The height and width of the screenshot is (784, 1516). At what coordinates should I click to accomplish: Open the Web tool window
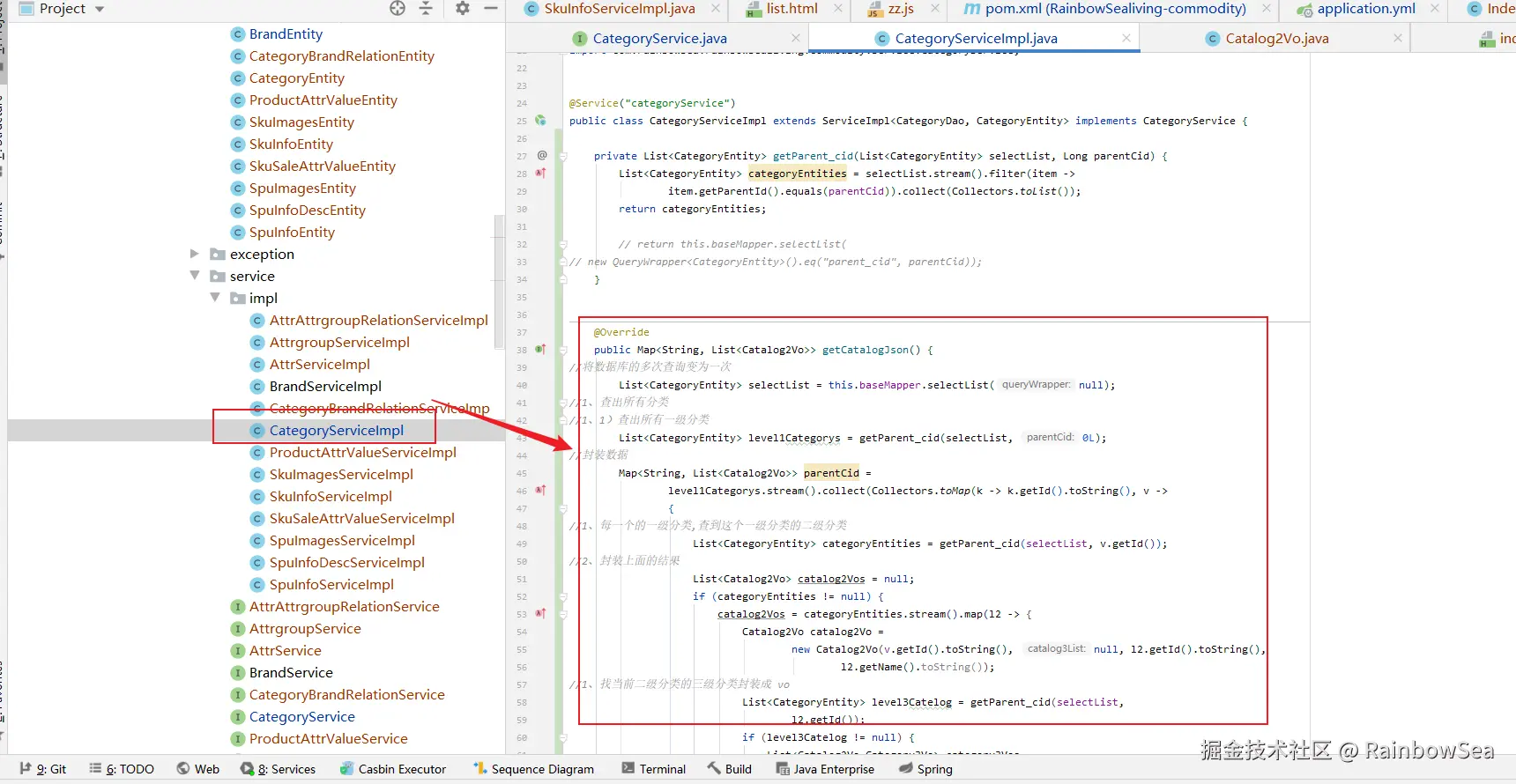[x=197, y=769]
